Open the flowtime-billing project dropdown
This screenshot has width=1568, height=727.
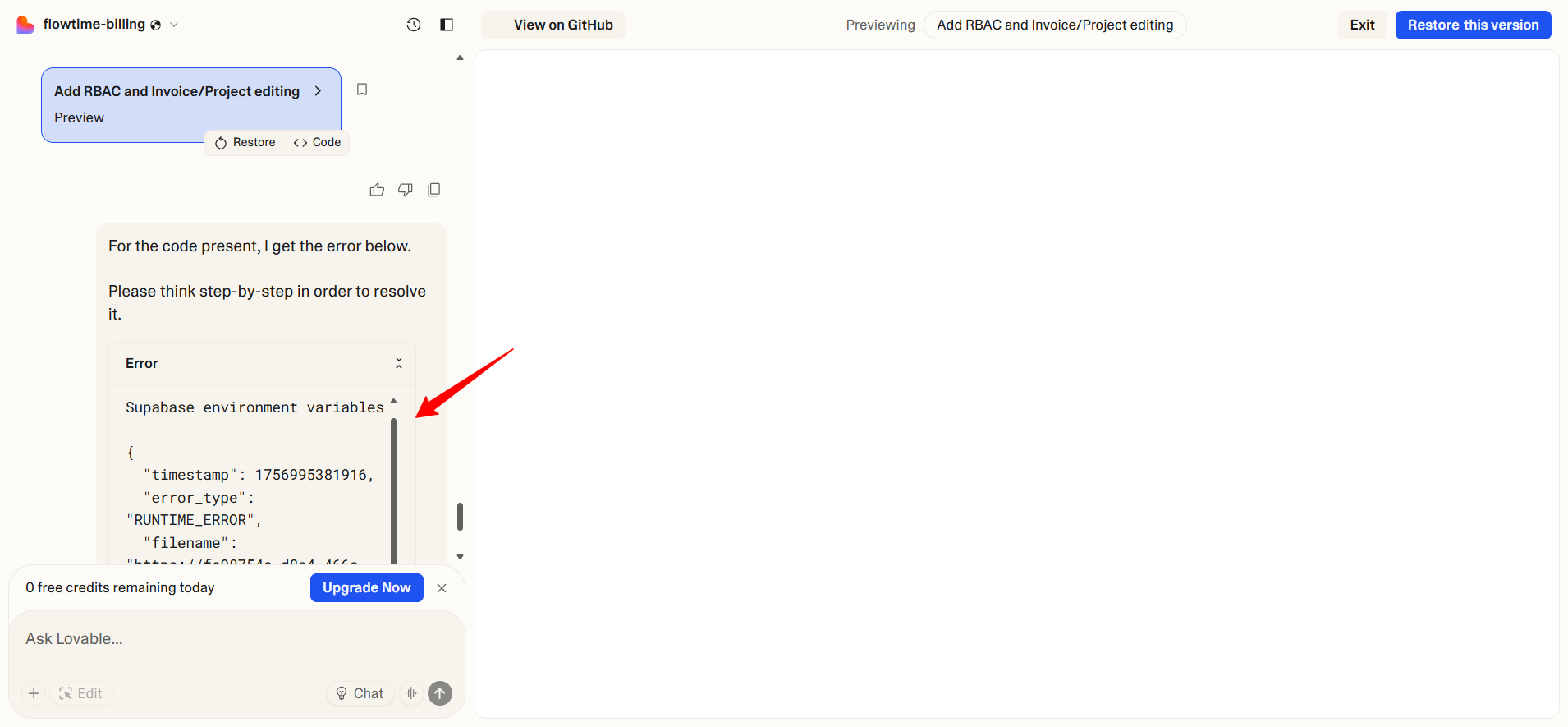point(174,25)
